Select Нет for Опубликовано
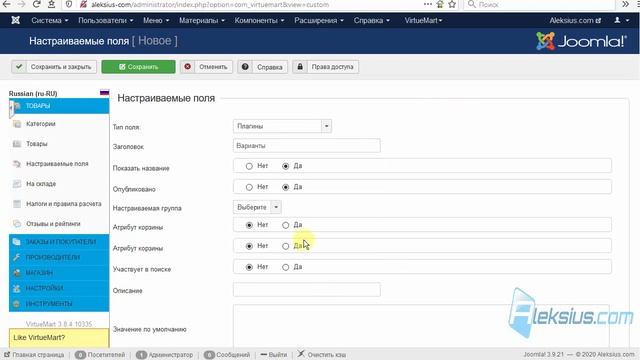The image size is (640, 360). point(249,187)
